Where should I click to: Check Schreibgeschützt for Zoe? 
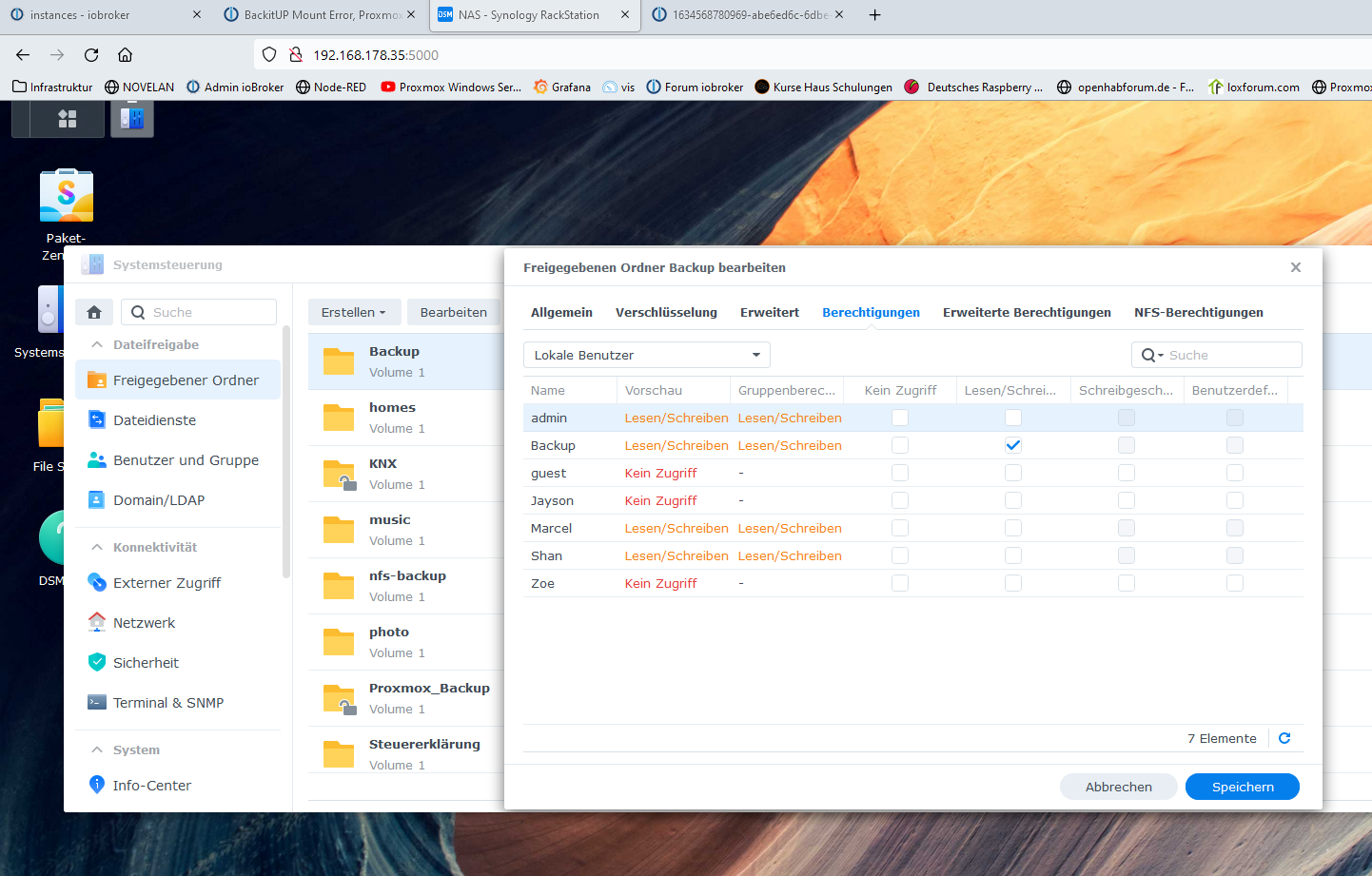(1127, 583)
